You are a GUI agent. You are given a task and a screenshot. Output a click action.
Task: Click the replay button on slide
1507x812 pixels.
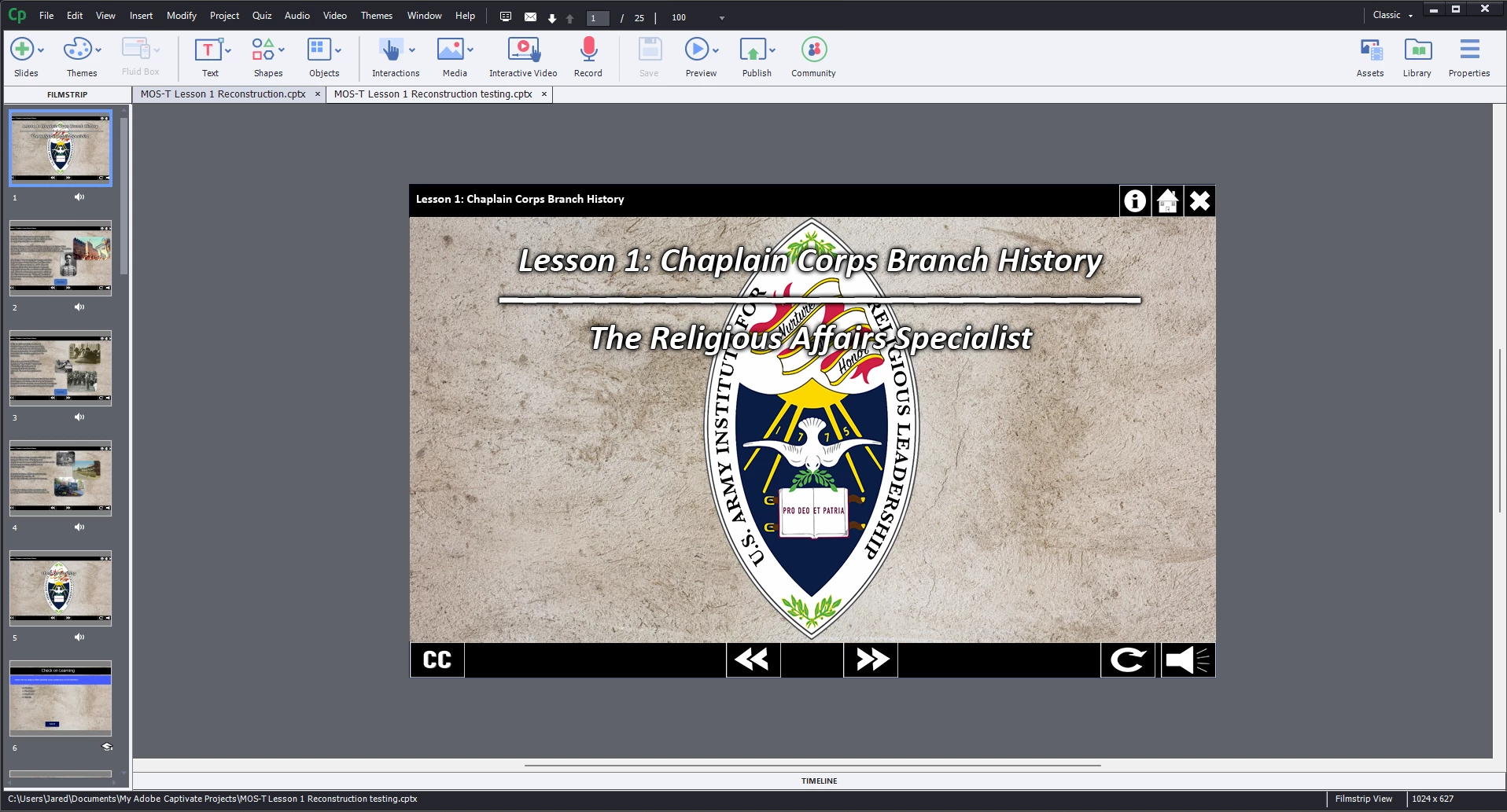1128,660
